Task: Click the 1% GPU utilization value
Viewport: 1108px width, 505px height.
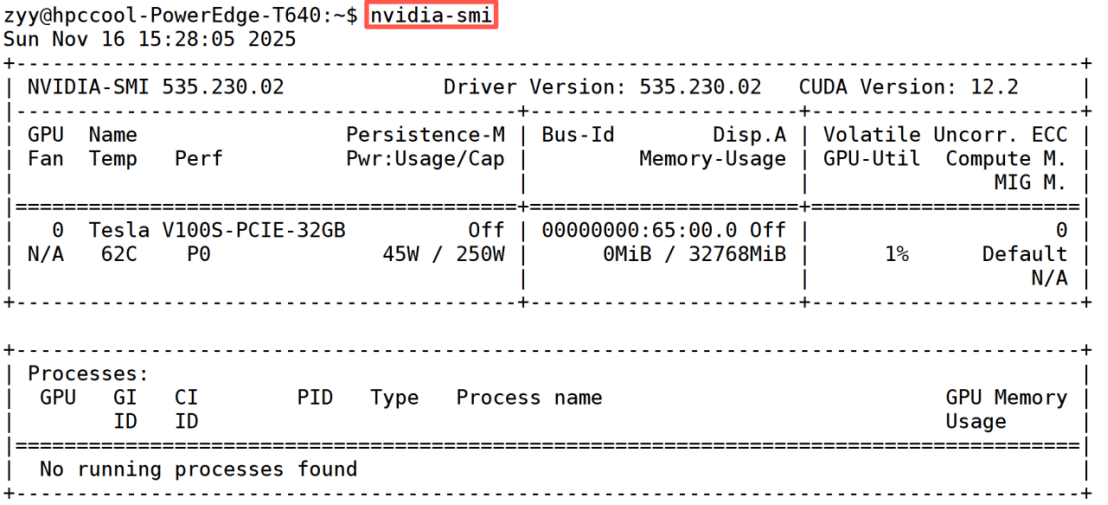Action: [896, 254]
